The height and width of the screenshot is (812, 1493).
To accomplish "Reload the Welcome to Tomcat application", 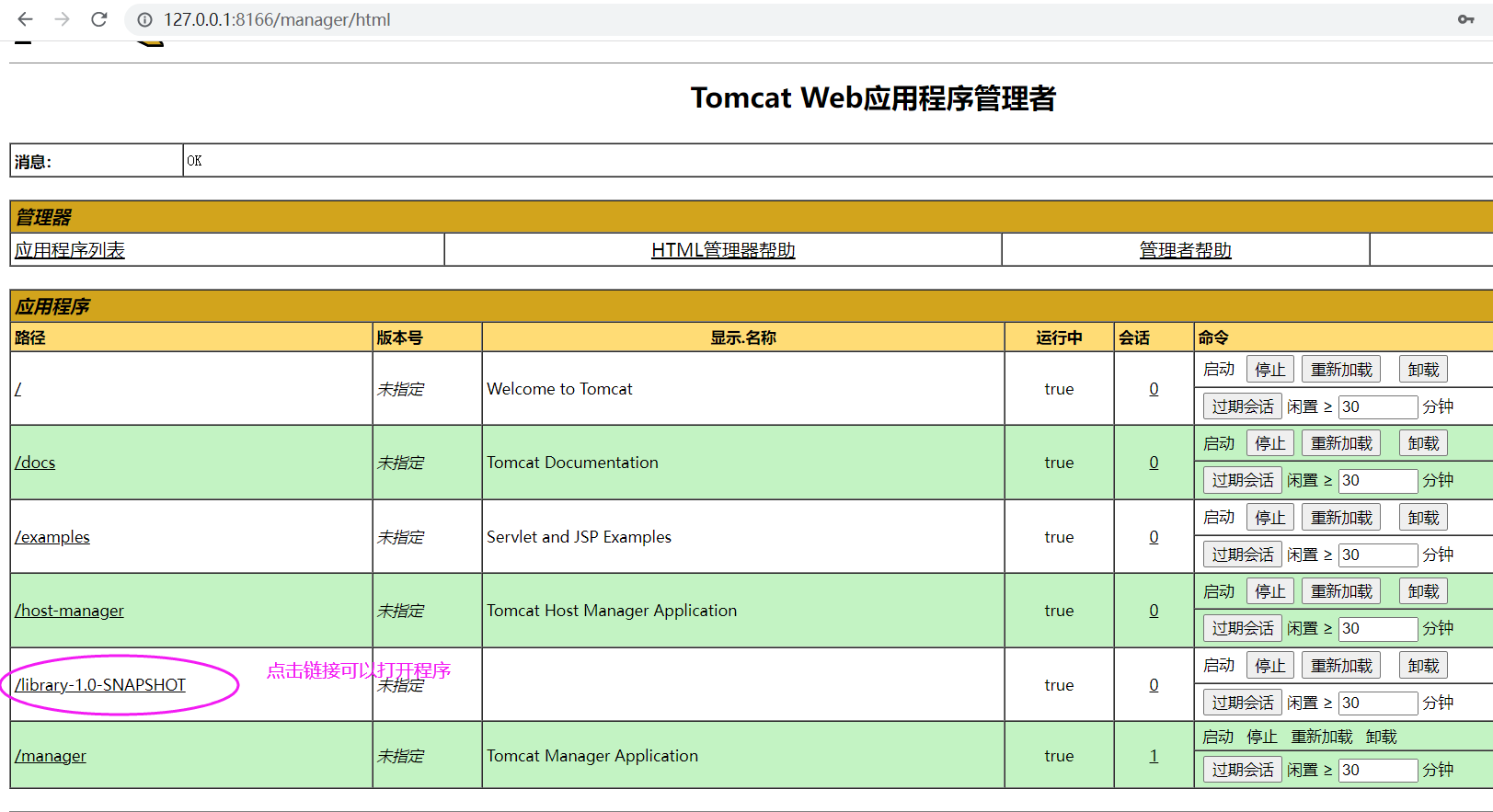I will 1341,370.
